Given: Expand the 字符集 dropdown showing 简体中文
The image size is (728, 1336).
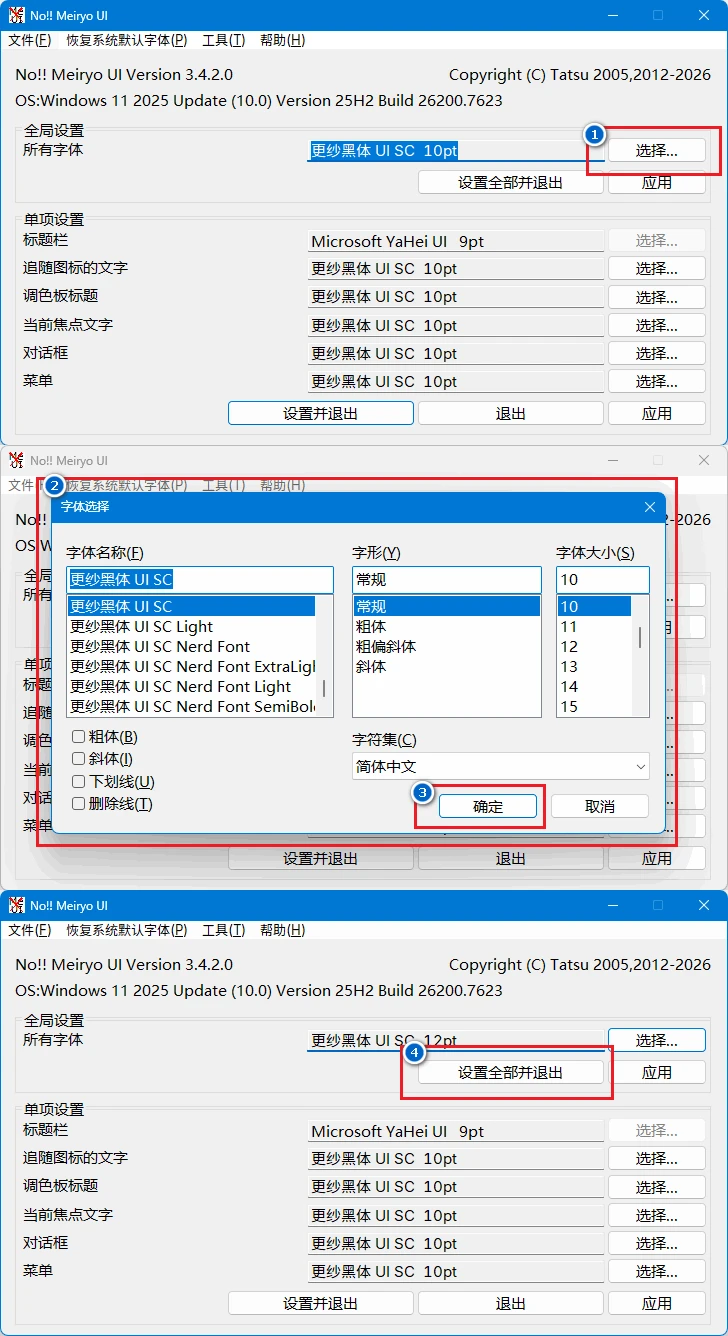Looking at the screenshot, I should coord(501,767).
